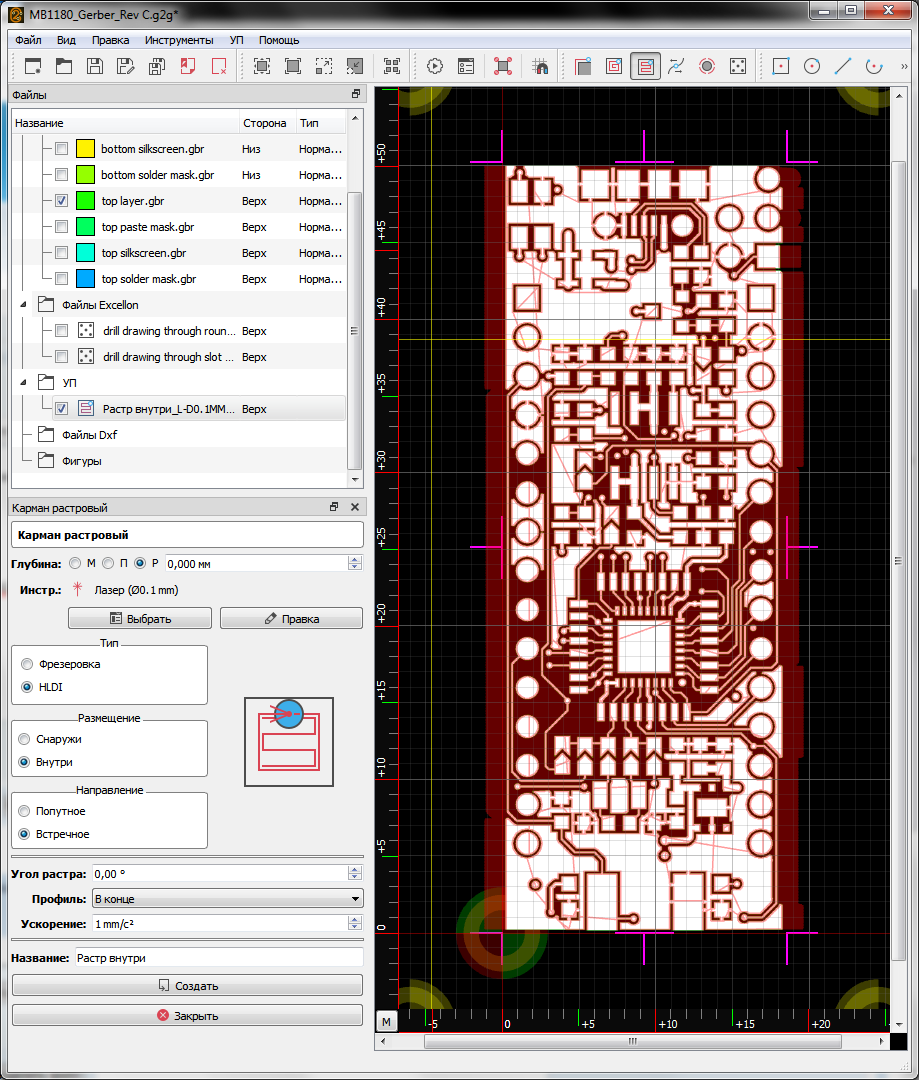Click the Правка tool edit button
Viewport: 919px width, 1080px height.
click(291, 619)
